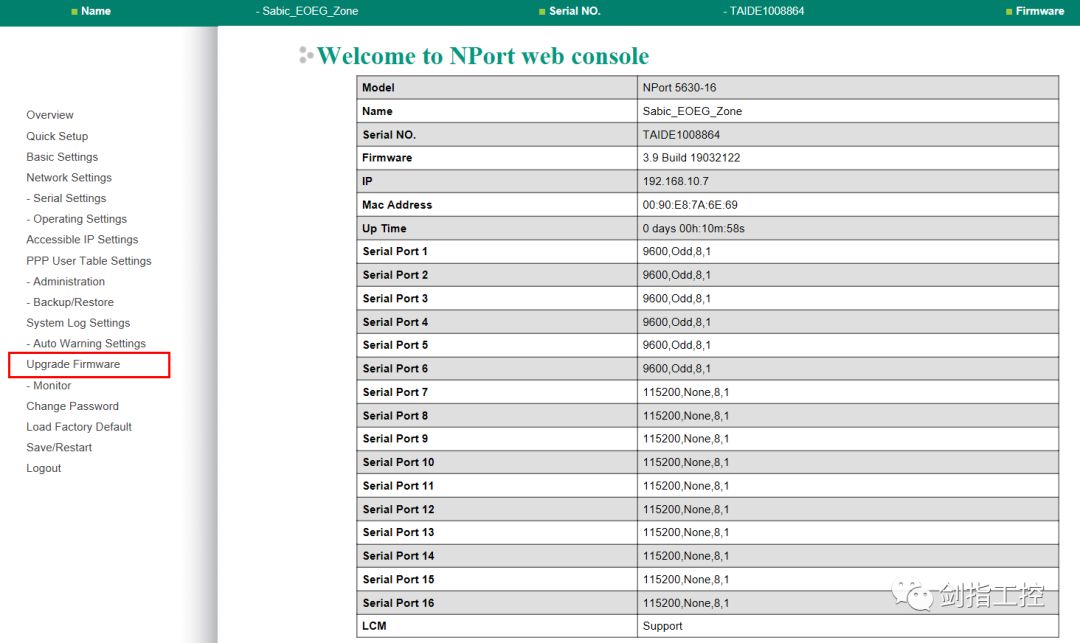The width and height of the screenshot is (1080, 643).
Task: Click 'Firmware' label in top header bar
Action: coord(1040,11)
